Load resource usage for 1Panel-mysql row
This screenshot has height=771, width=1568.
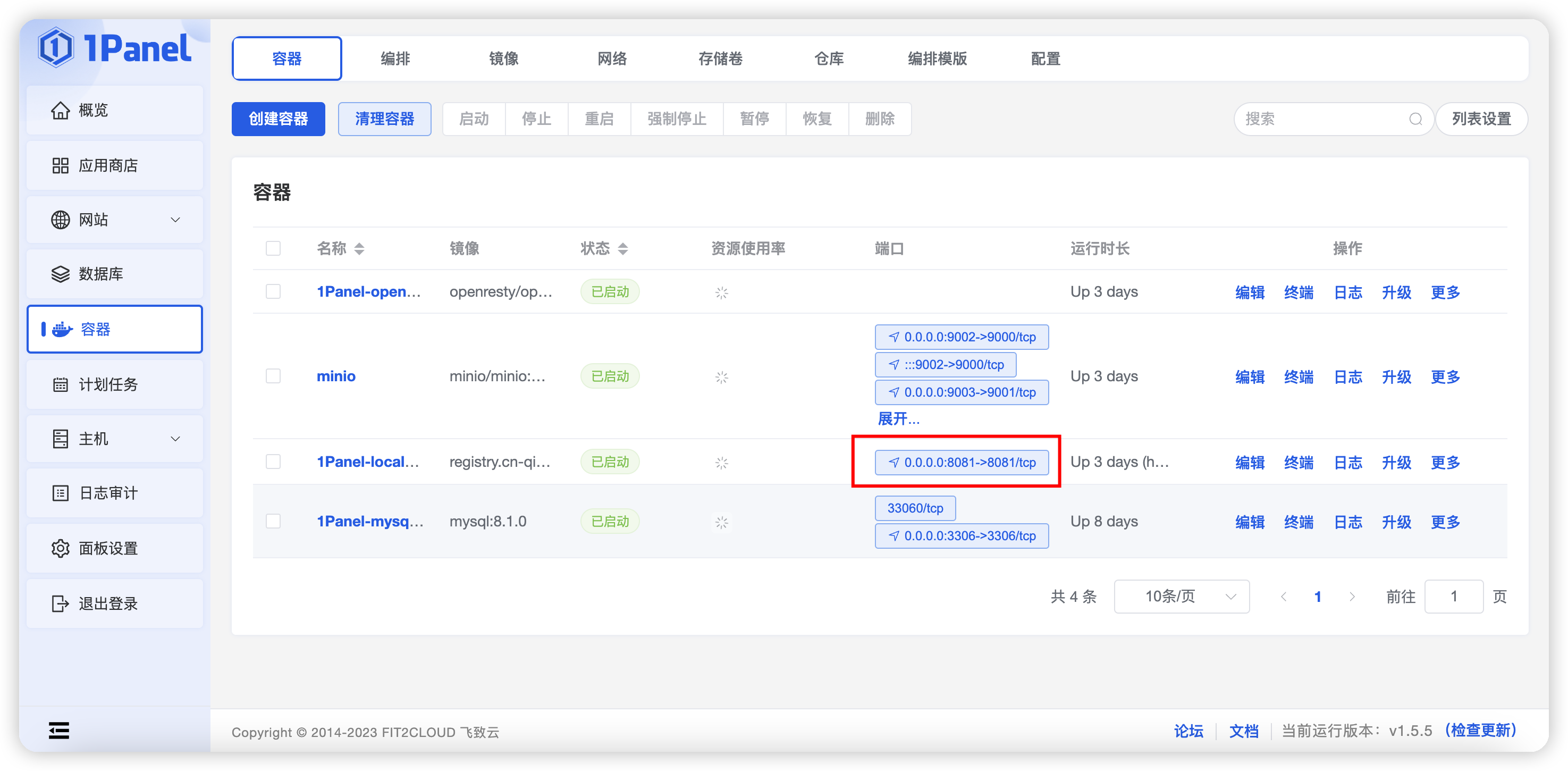721,523
